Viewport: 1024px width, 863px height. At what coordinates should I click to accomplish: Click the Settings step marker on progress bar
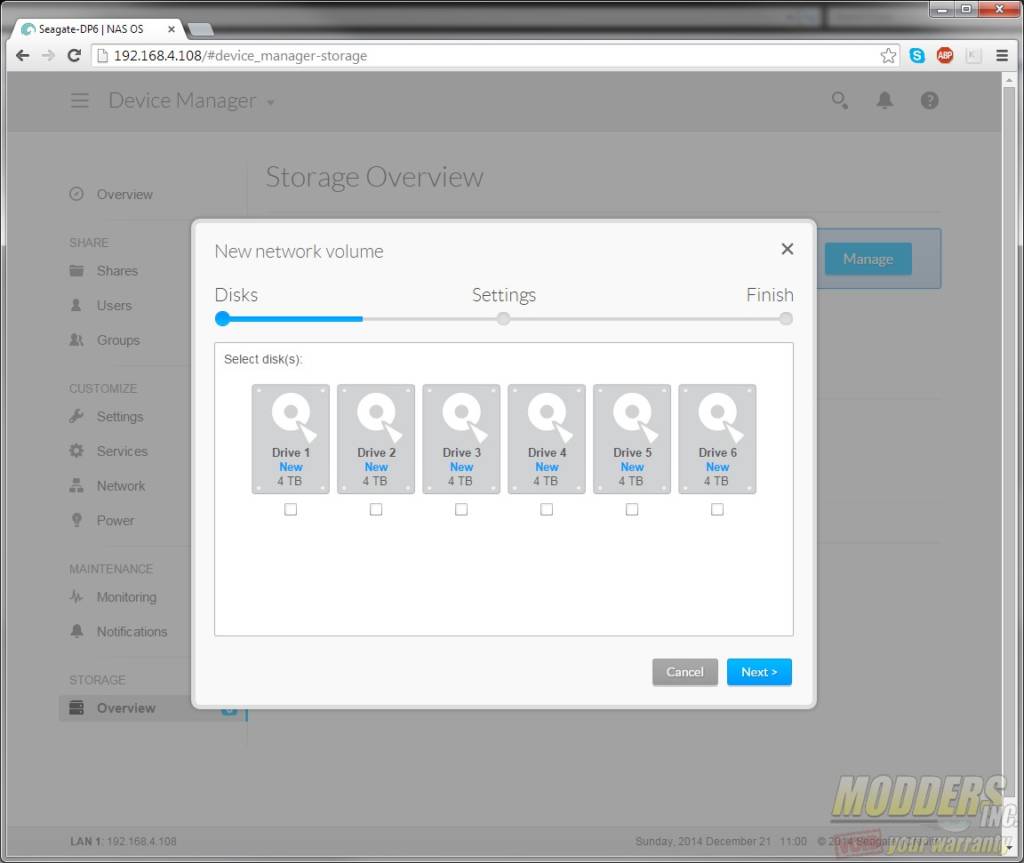click(x=504, y=319)
